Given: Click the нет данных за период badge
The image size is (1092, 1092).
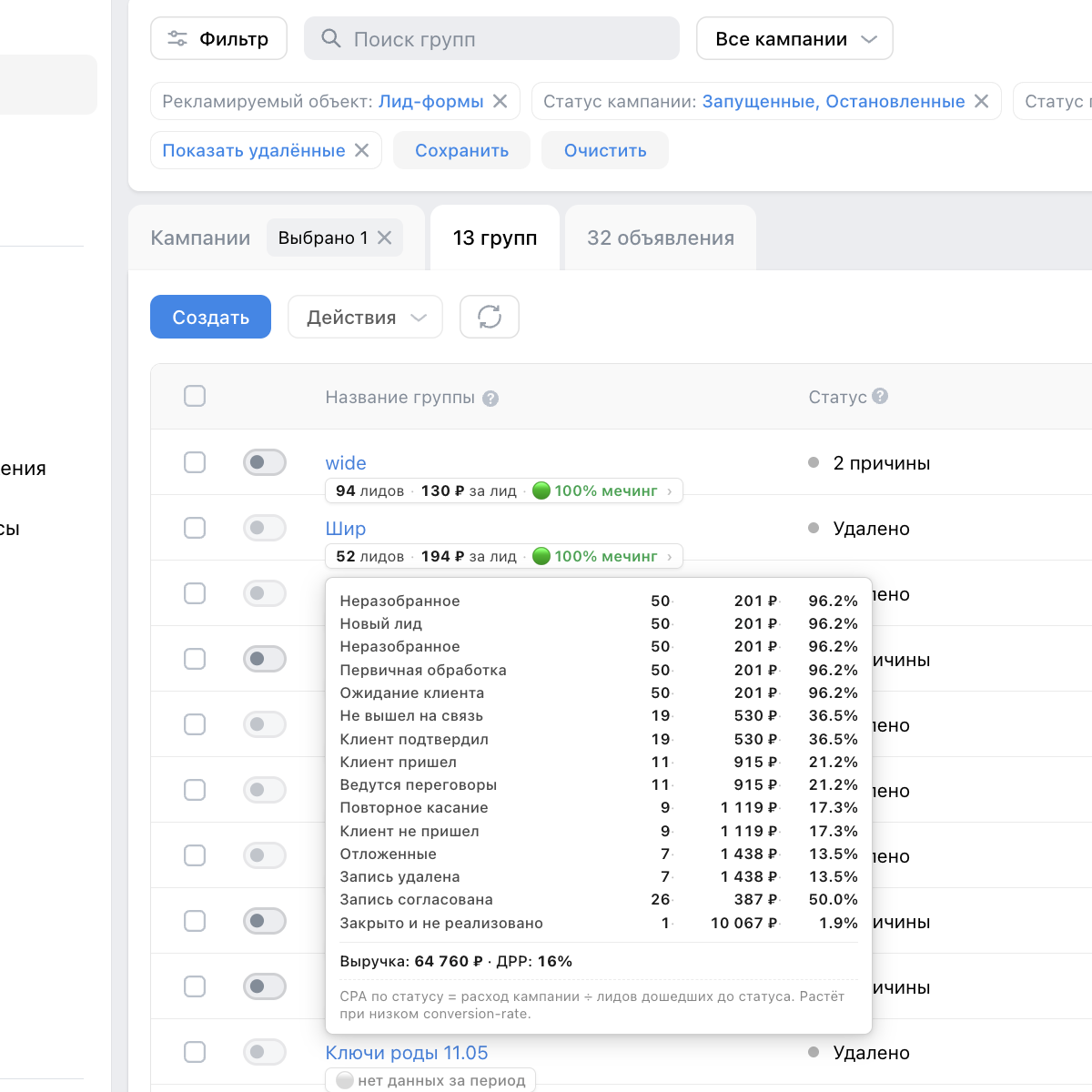Looking at the screenshot, I should [x=430, y=1080].
